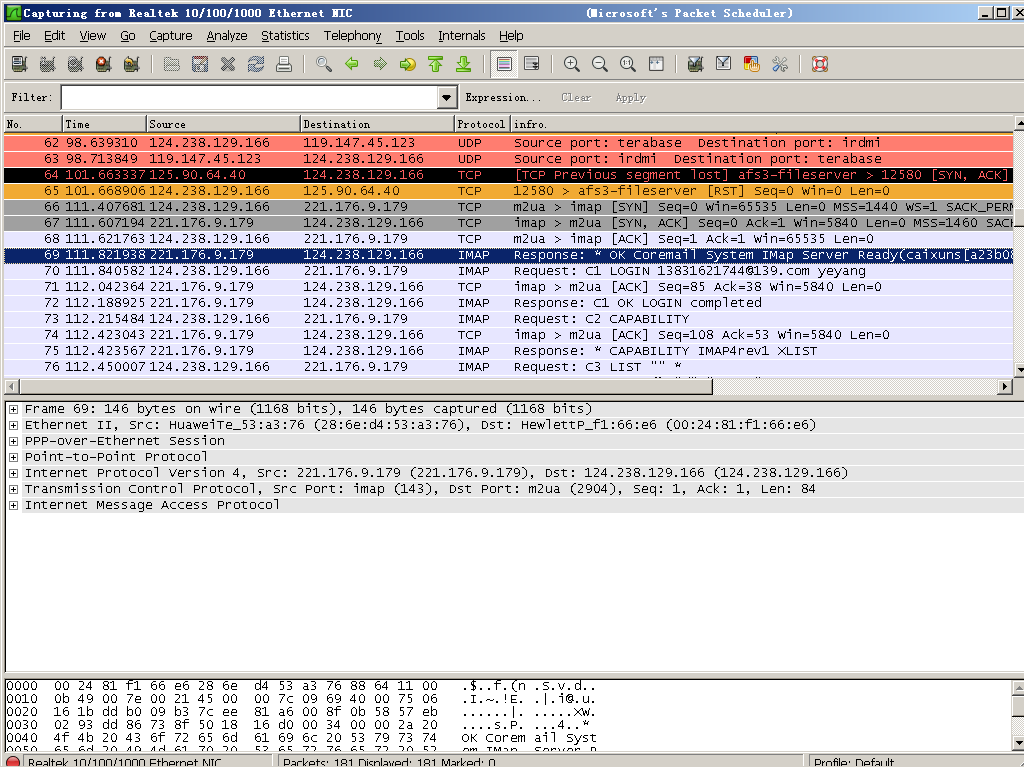Toggle auto scroll in live capture
The image size is (1024, 768).
coord(532,64)
